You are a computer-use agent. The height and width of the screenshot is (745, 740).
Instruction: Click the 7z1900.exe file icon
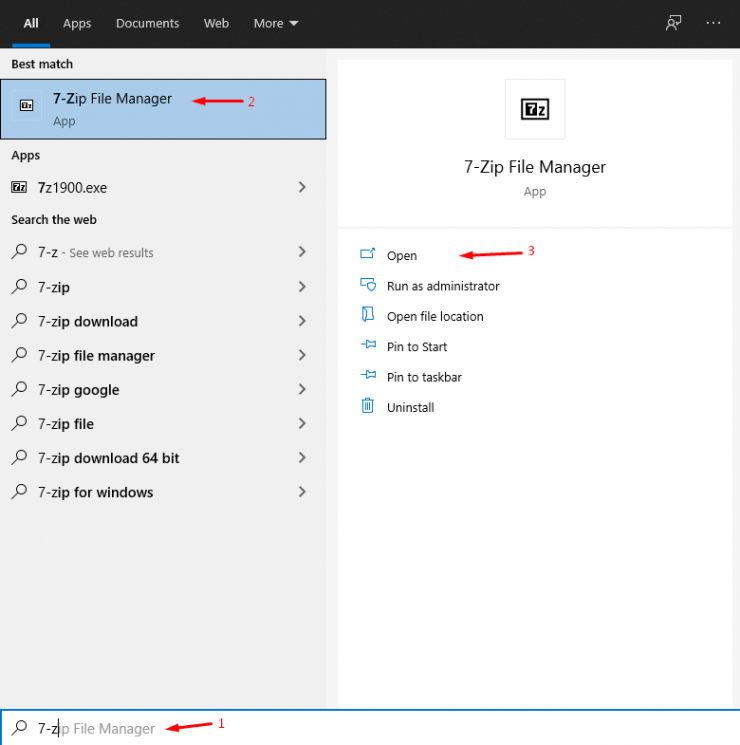[x=19, y=187]
